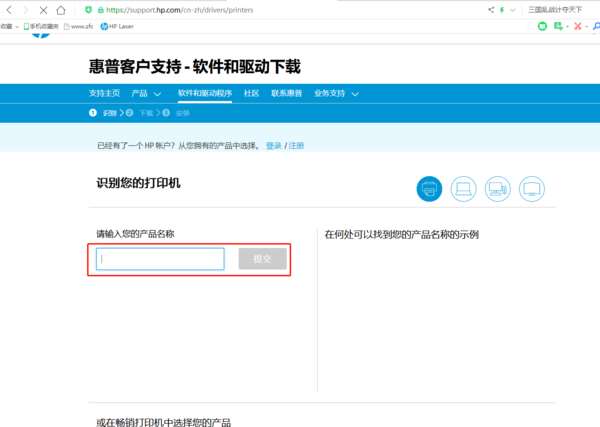Select the laptop product type icon
600x427 pixels.
[x=463, y=189]
